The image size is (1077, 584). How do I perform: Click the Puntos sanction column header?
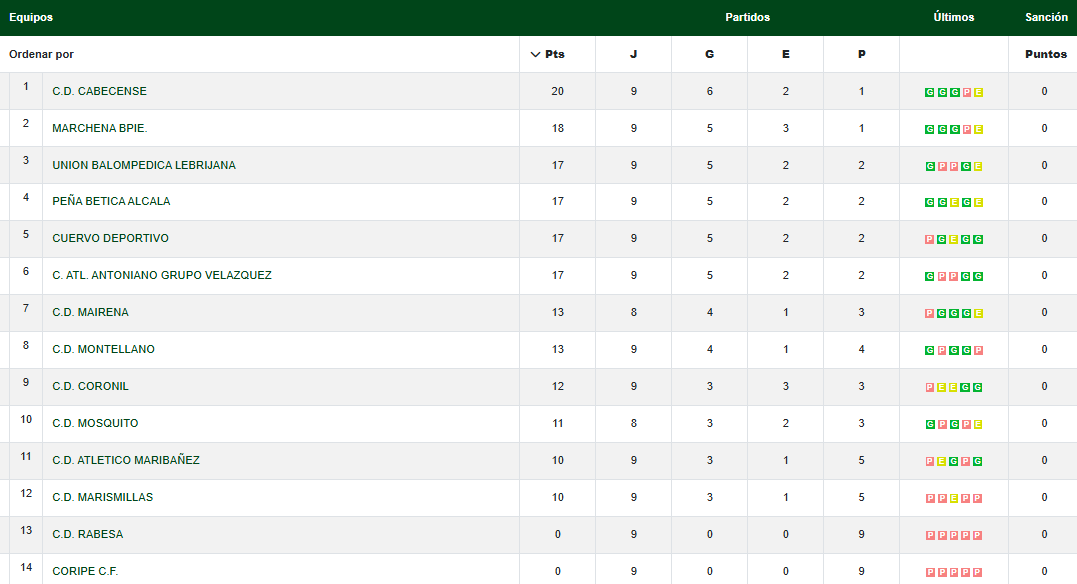[x=1045, y=54]
